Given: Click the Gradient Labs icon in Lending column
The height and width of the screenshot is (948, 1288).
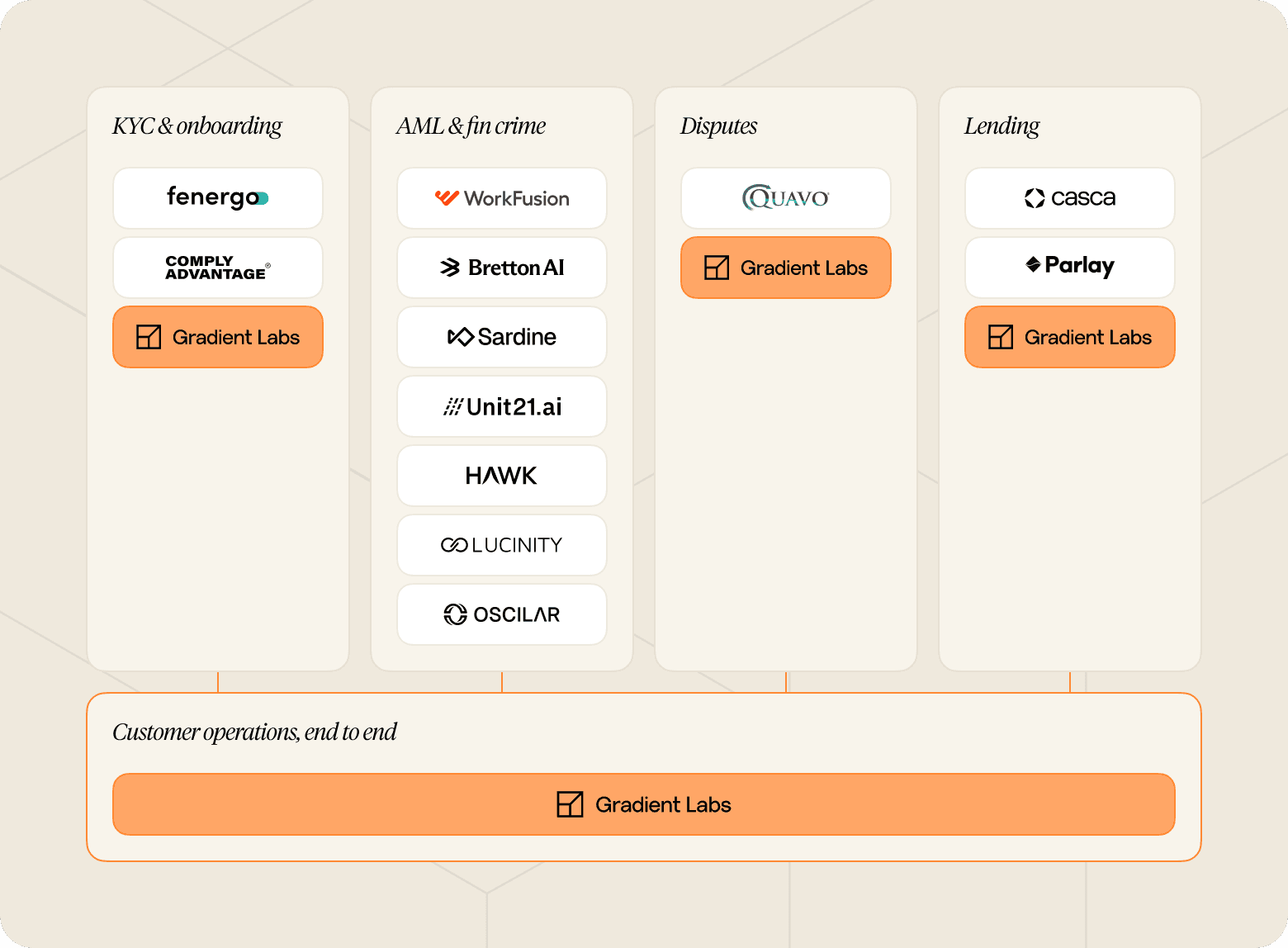Looking at the screenshot, I should (1001, 337).
